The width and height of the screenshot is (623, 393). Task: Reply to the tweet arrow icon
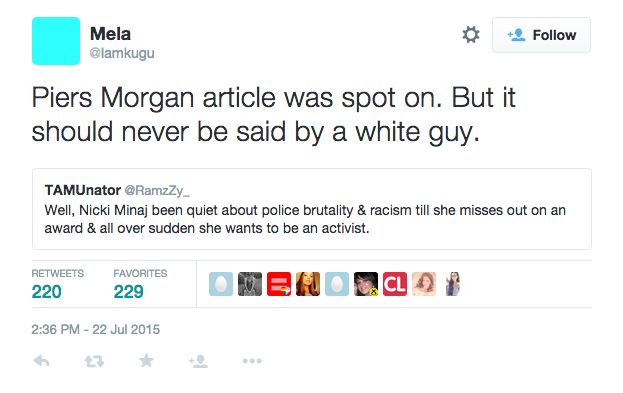(41, 361)
